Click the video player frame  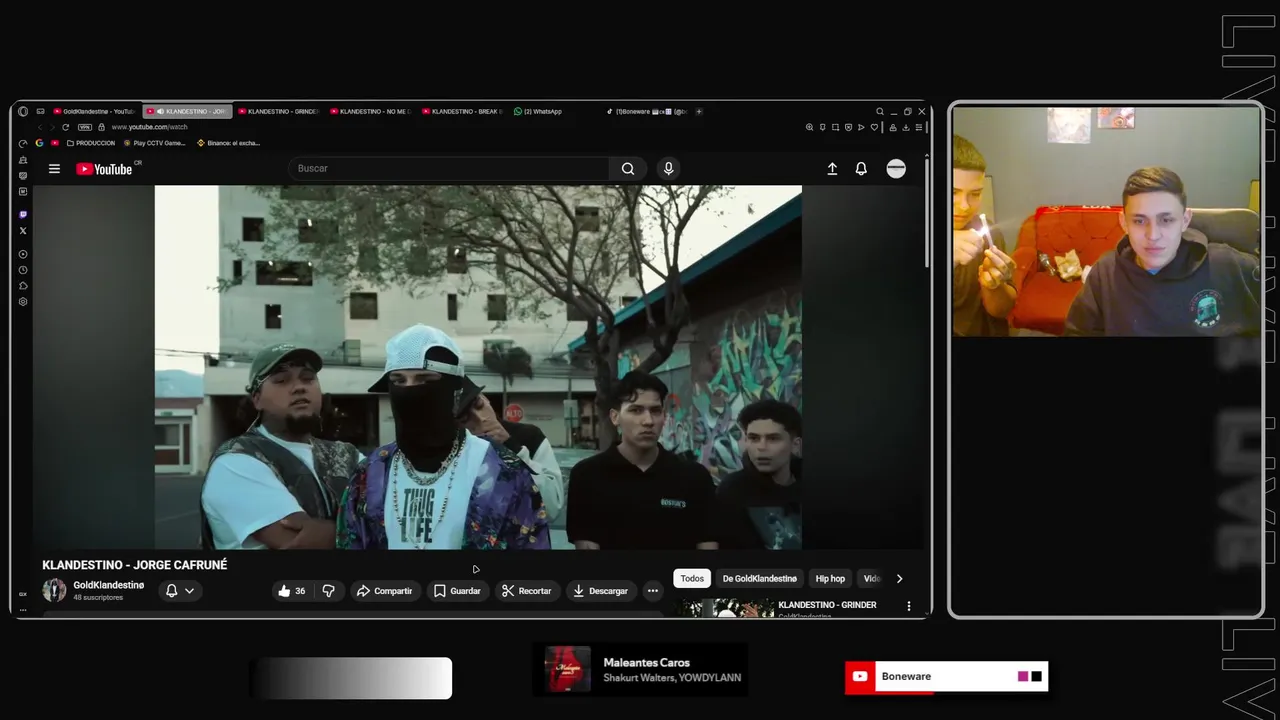(478, 367)
